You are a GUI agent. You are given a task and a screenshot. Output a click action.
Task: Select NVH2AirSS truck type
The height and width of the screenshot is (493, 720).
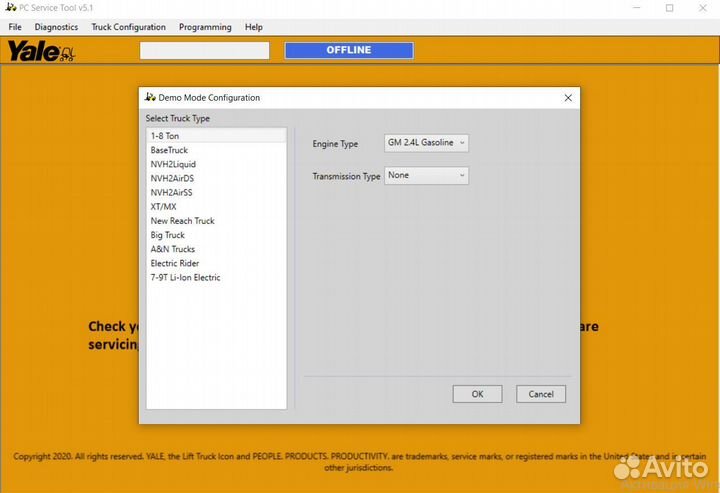(216, 193)
